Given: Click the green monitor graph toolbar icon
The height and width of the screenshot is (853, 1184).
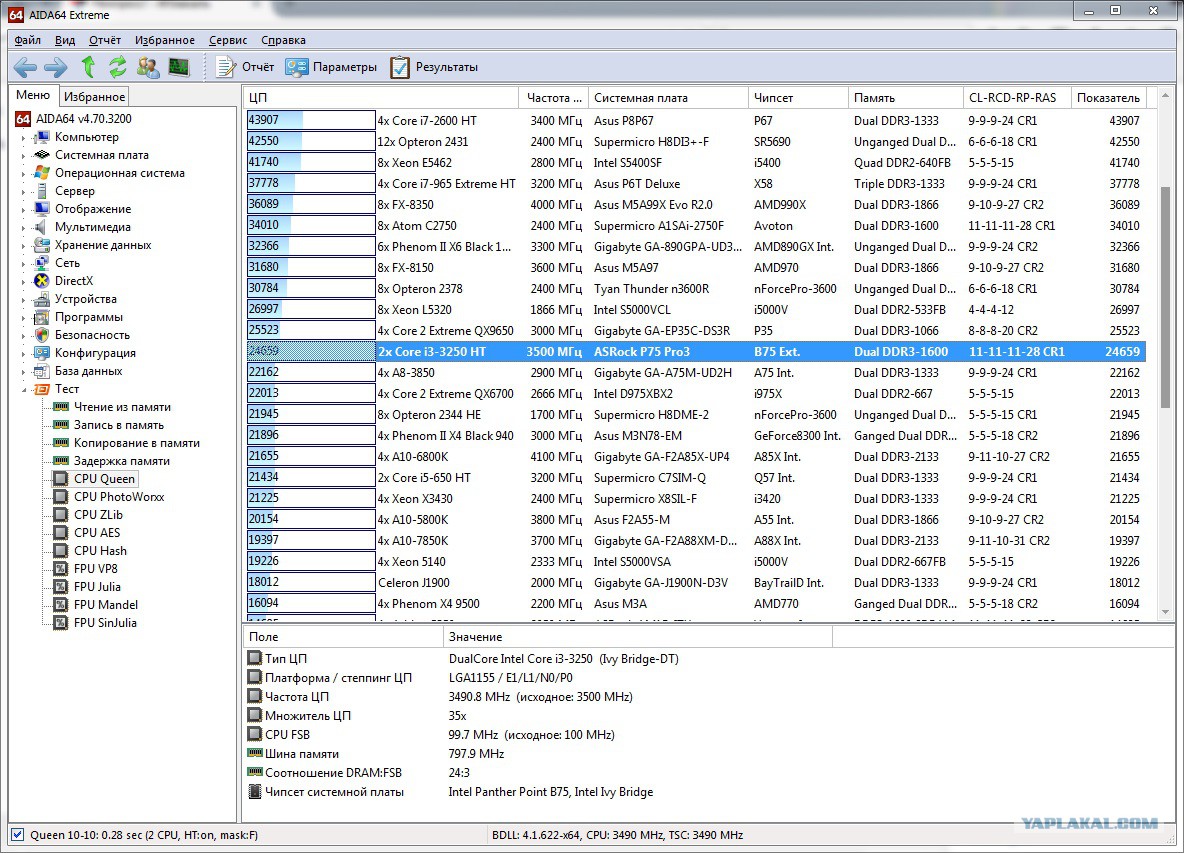Looking at the screenshot, I should pos(179,67).
